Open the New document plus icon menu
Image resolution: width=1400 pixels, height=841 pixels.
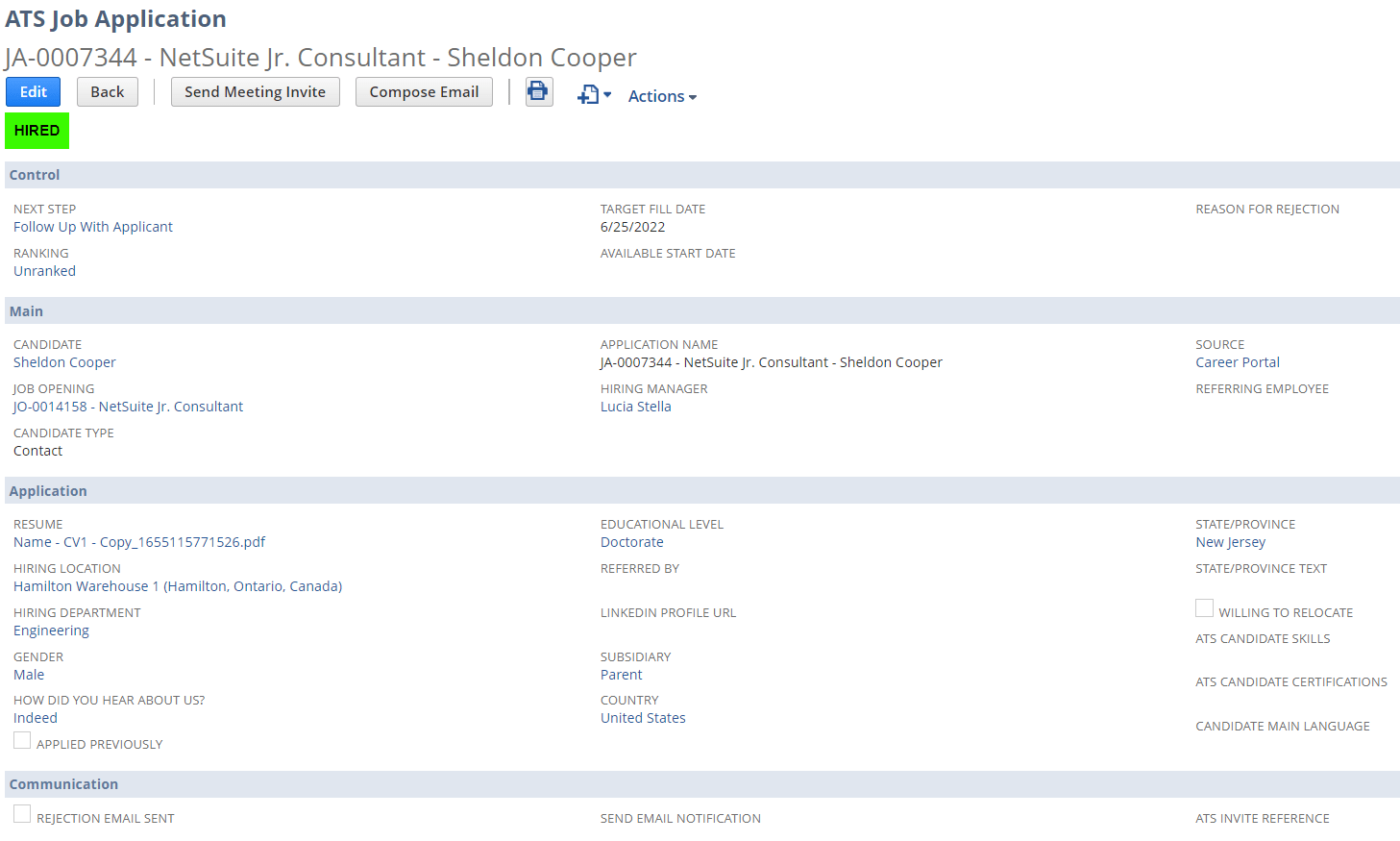click(594, 95)
